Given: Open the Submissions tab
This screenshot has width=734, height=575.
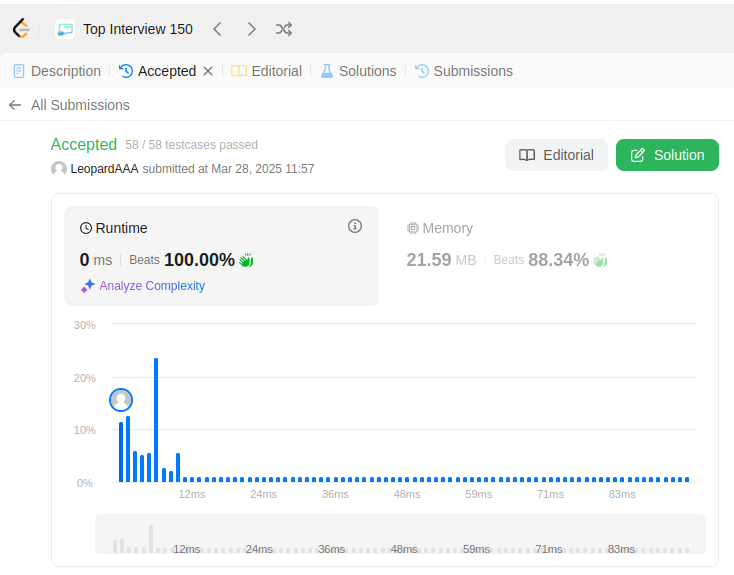Looking at the screenshot, I should tap(464, 71).
